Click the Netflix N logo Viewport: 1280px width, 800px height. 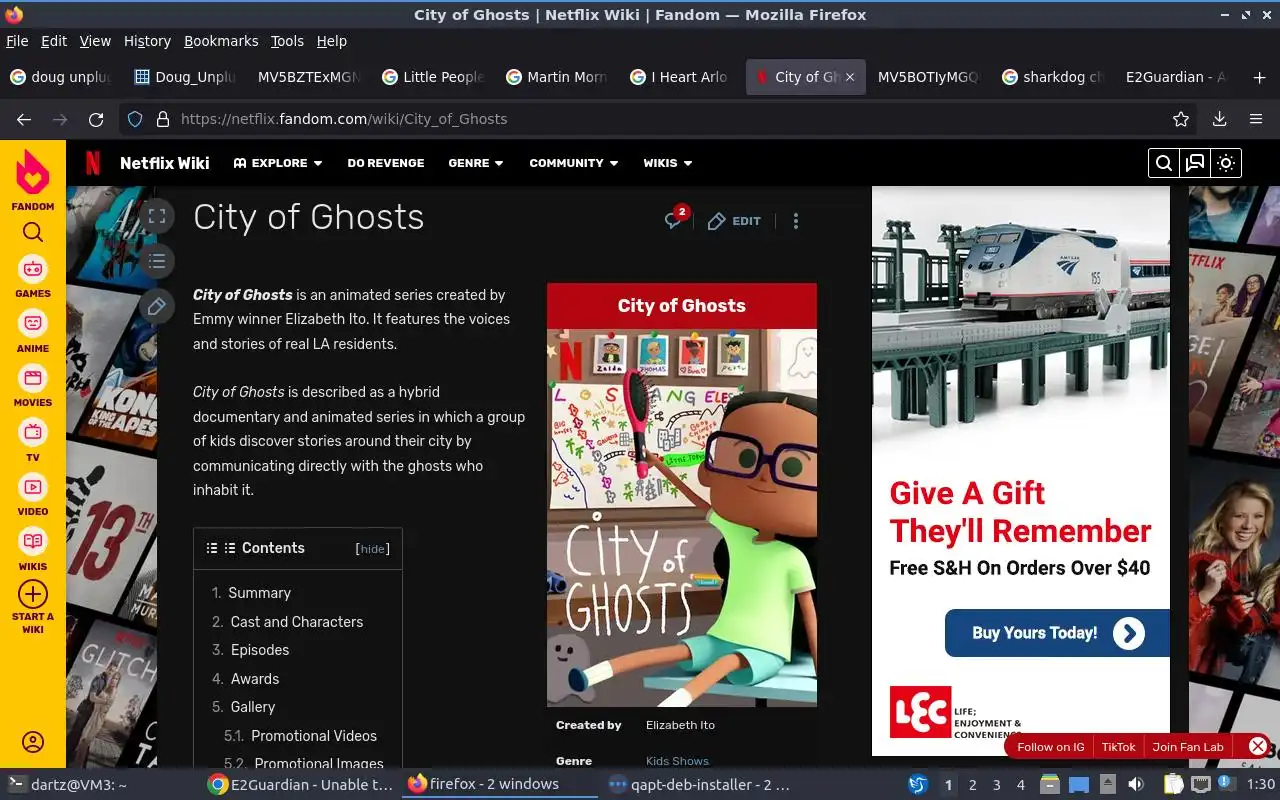coord(92,163)
